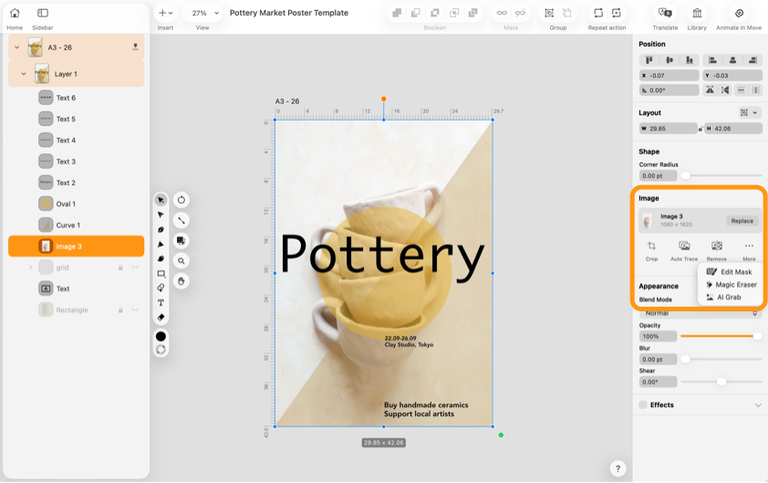Screen dimensions: 768x483
Task: Enable the Effects checkbox
Action: point(643,405)
